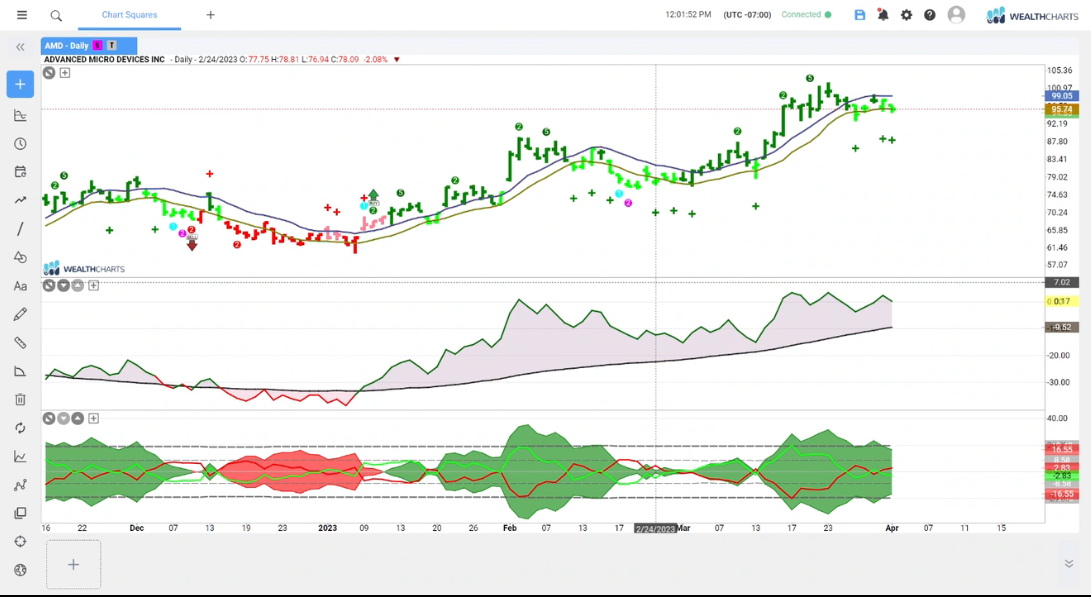Hide the middle oscillator pane indicator
The height and width of the screenshot is (597, 1091).
pyautogui.click(x=49, y=285)
